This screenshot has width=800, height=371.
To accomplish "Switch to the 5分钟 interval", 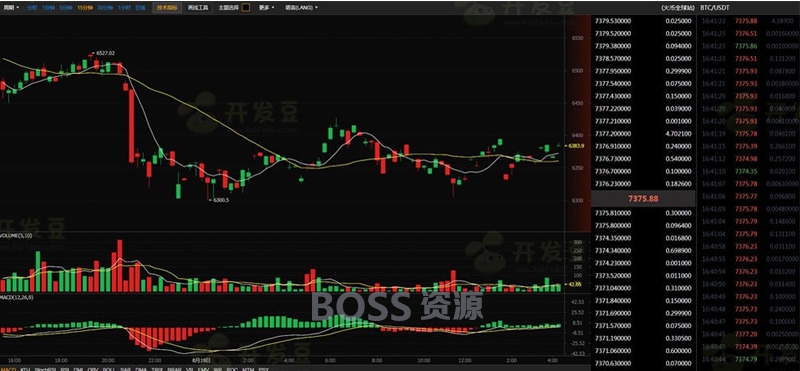I will (65, 8).
